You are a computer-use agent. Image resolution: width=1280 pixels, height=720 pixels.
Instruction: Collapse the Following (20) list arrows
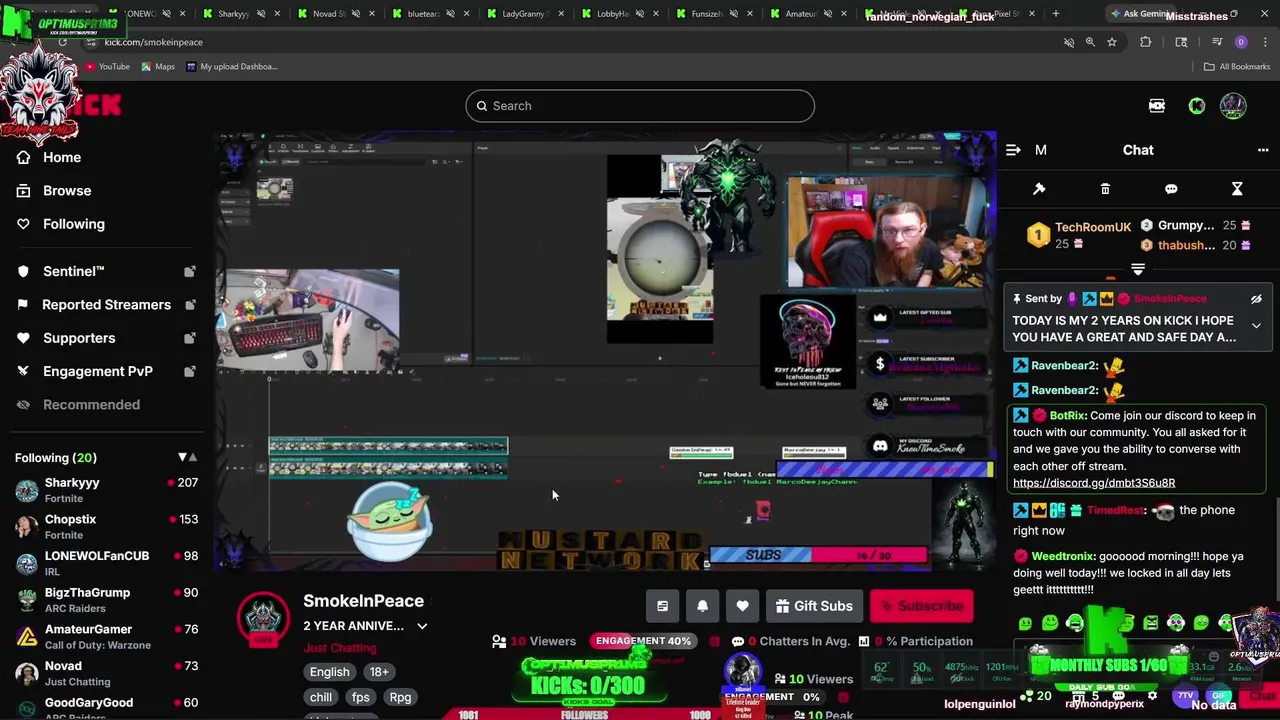tap(187, 457)
